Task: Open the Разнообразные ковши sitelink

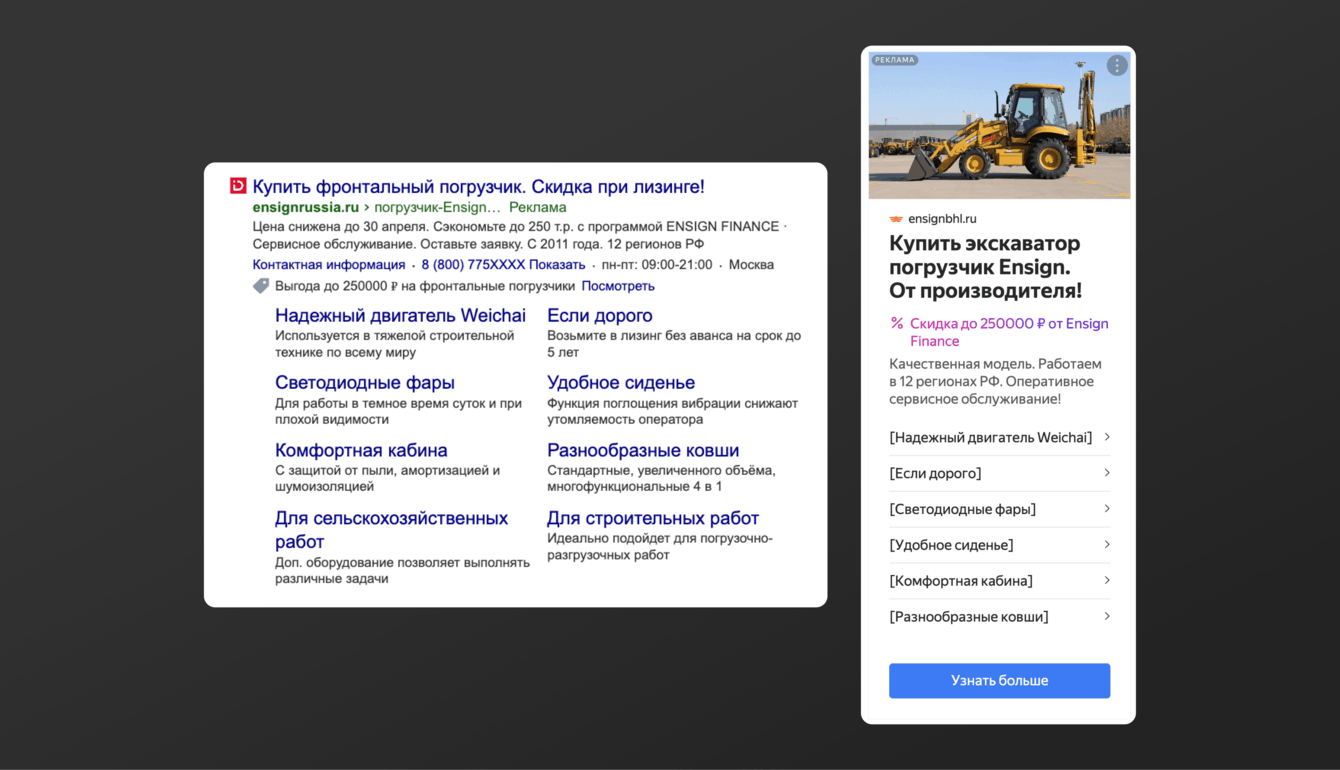Action: click(x=643, y=450)
